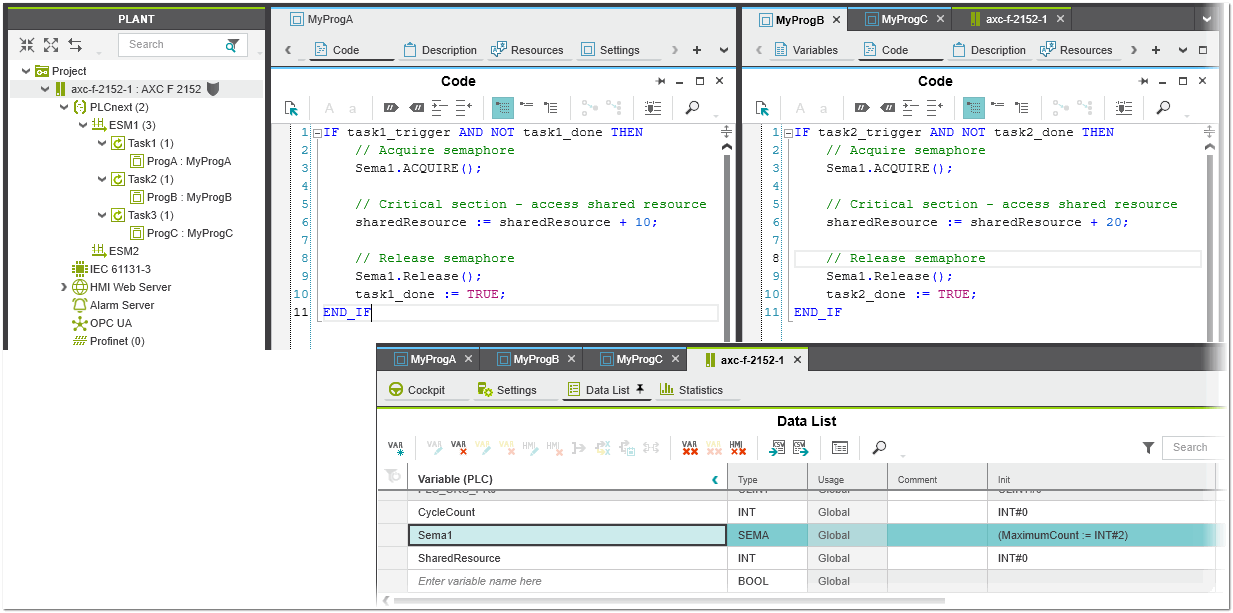1233x613 pixels.
Task: Switch to the MyProgC tab in right editor
Action: click(905, 19)
